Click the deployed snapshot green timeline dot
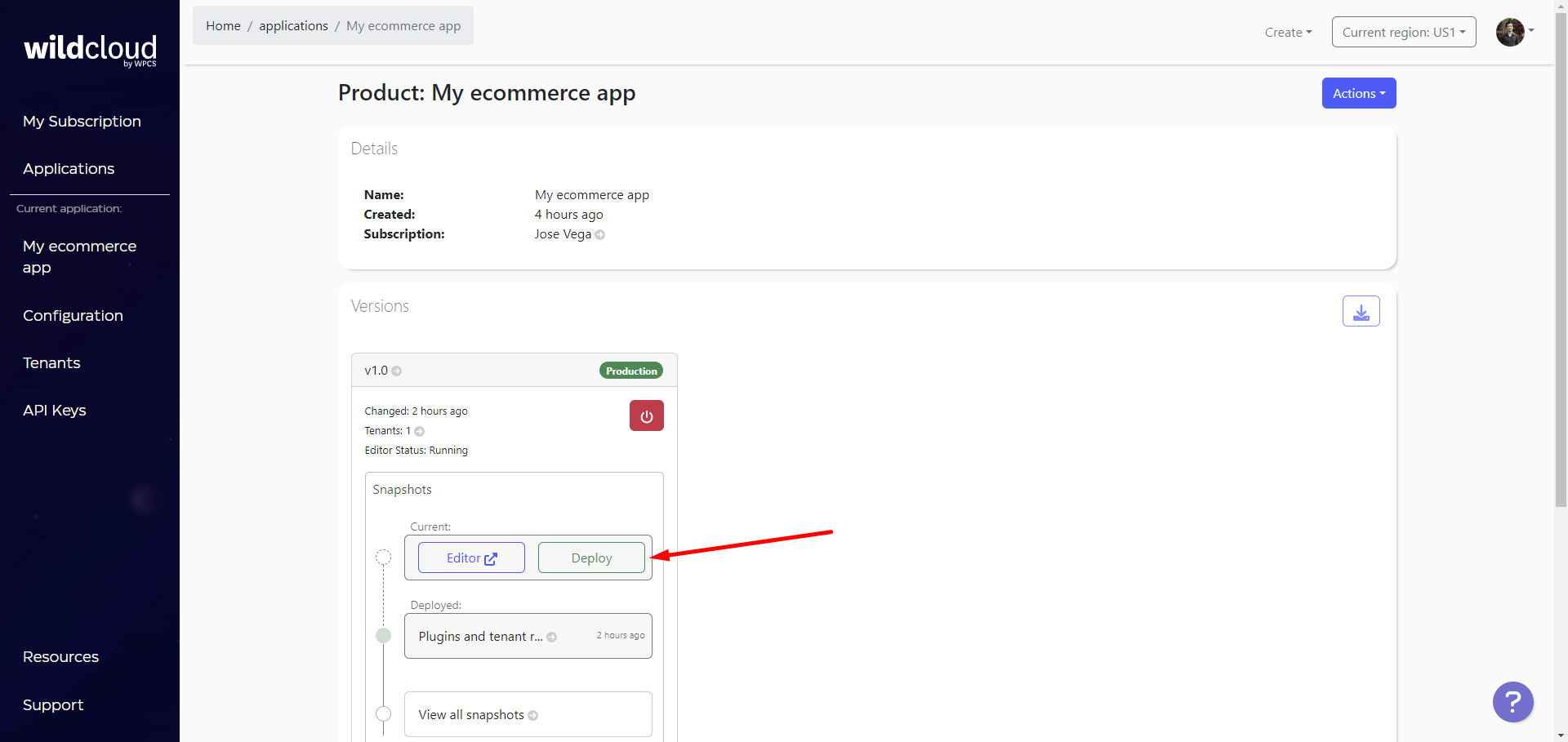Image resolution: width=1568 pixels, height=742 pixels. point(383,636)
